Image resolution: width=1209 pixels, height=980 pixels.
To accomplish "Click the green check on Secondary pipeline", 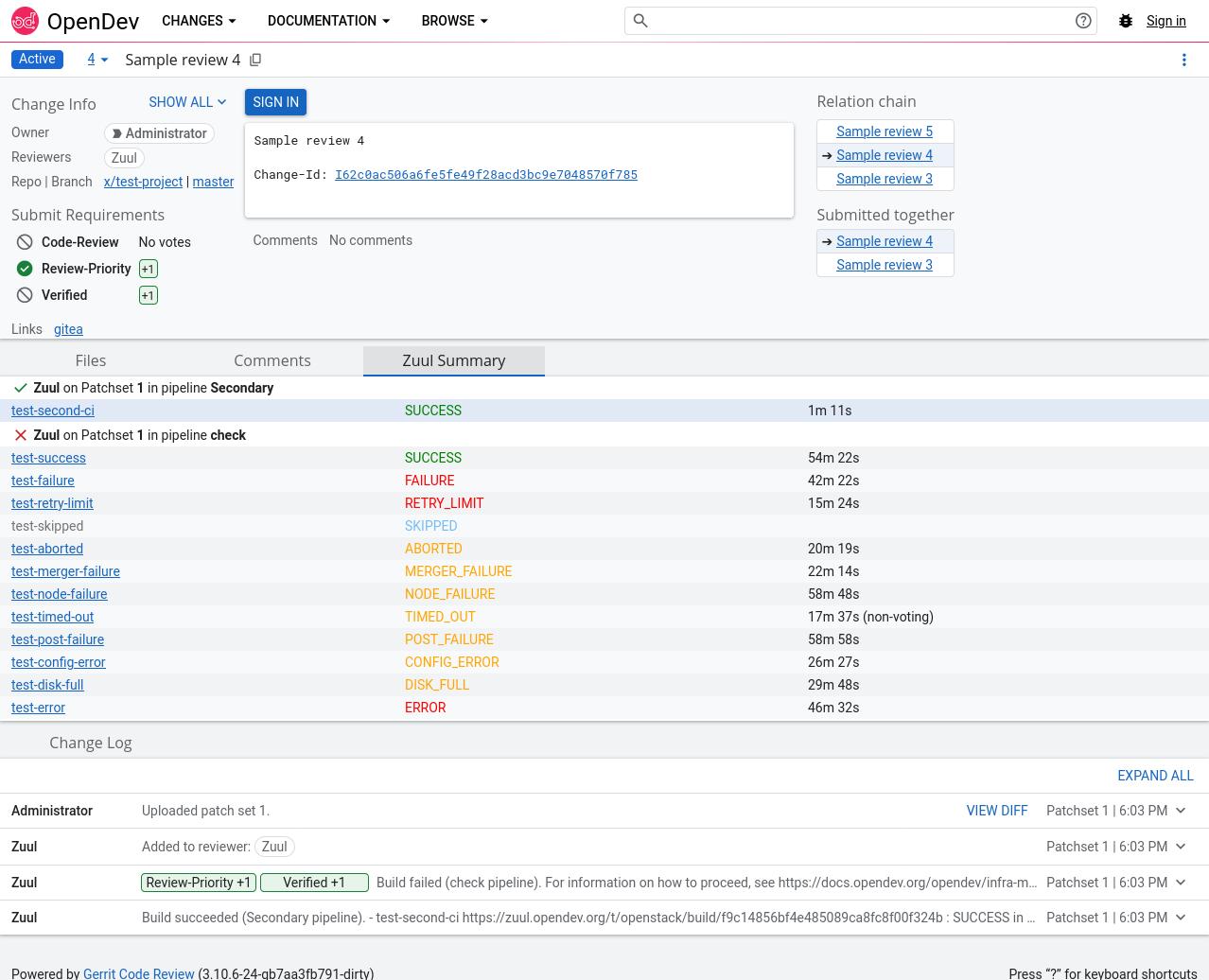I will pos(21,388).
